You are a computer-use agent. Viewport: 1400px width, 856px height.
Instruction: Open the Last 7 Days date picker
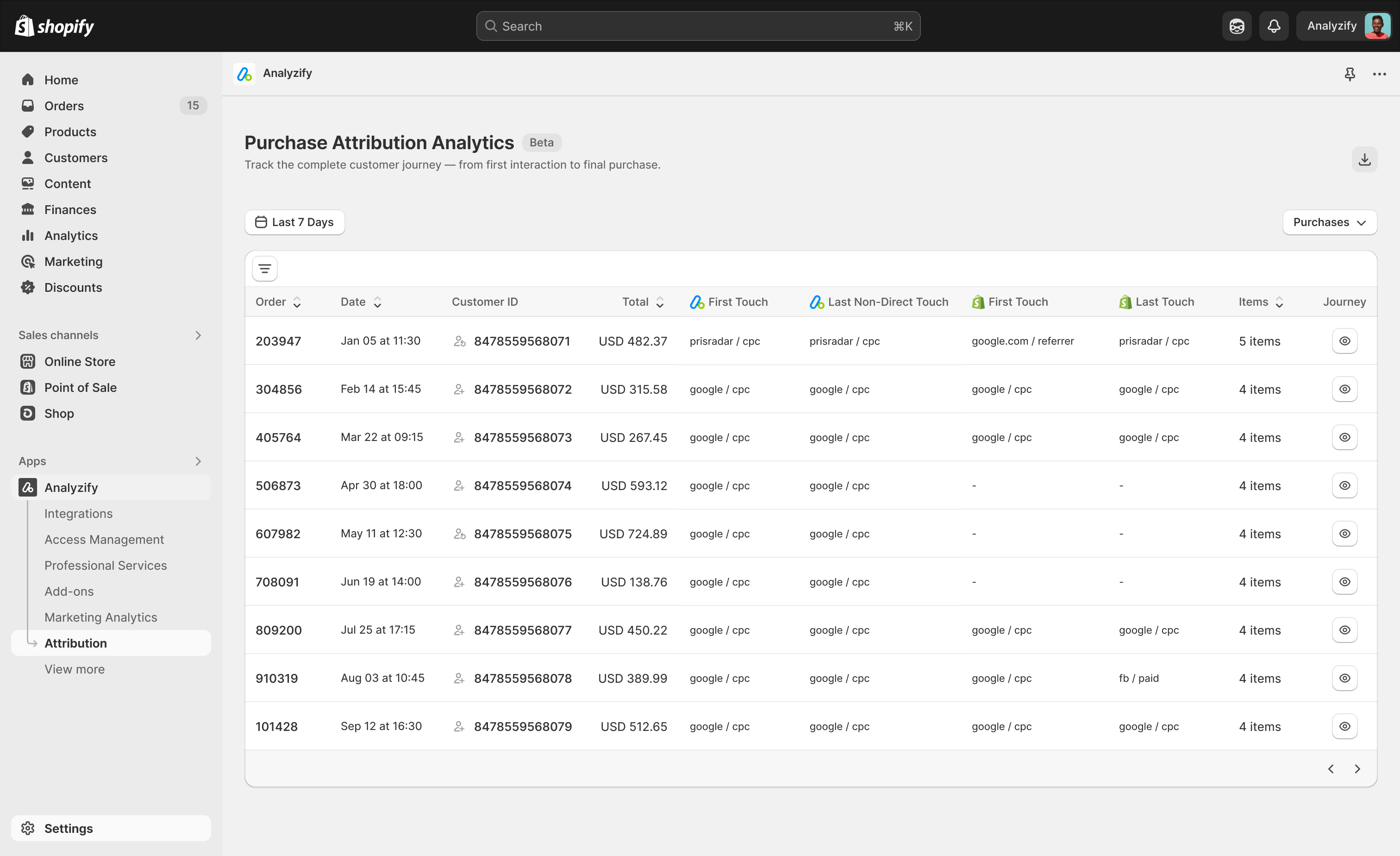point(294,222)
